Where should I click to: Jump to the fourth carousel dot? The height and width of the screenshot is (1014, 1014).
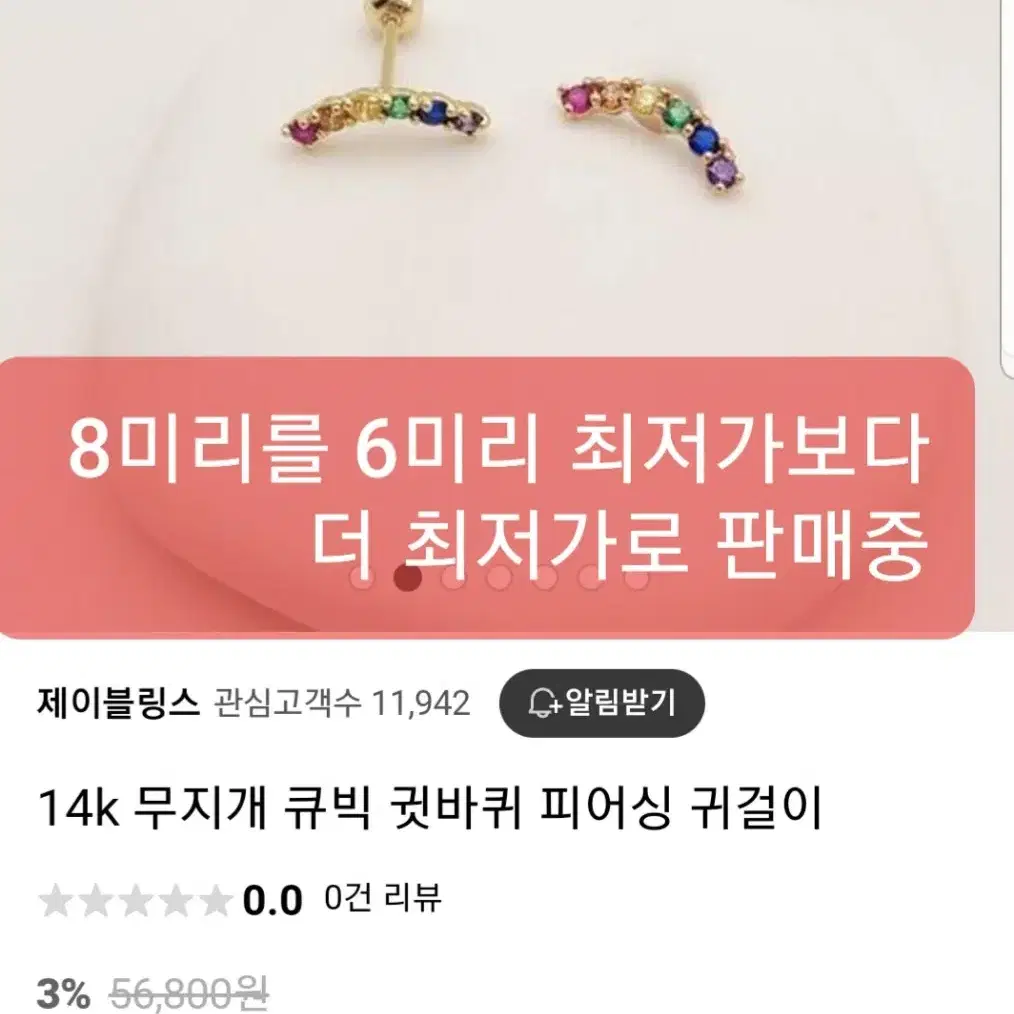pyautogui.click(x=499, y=577)
